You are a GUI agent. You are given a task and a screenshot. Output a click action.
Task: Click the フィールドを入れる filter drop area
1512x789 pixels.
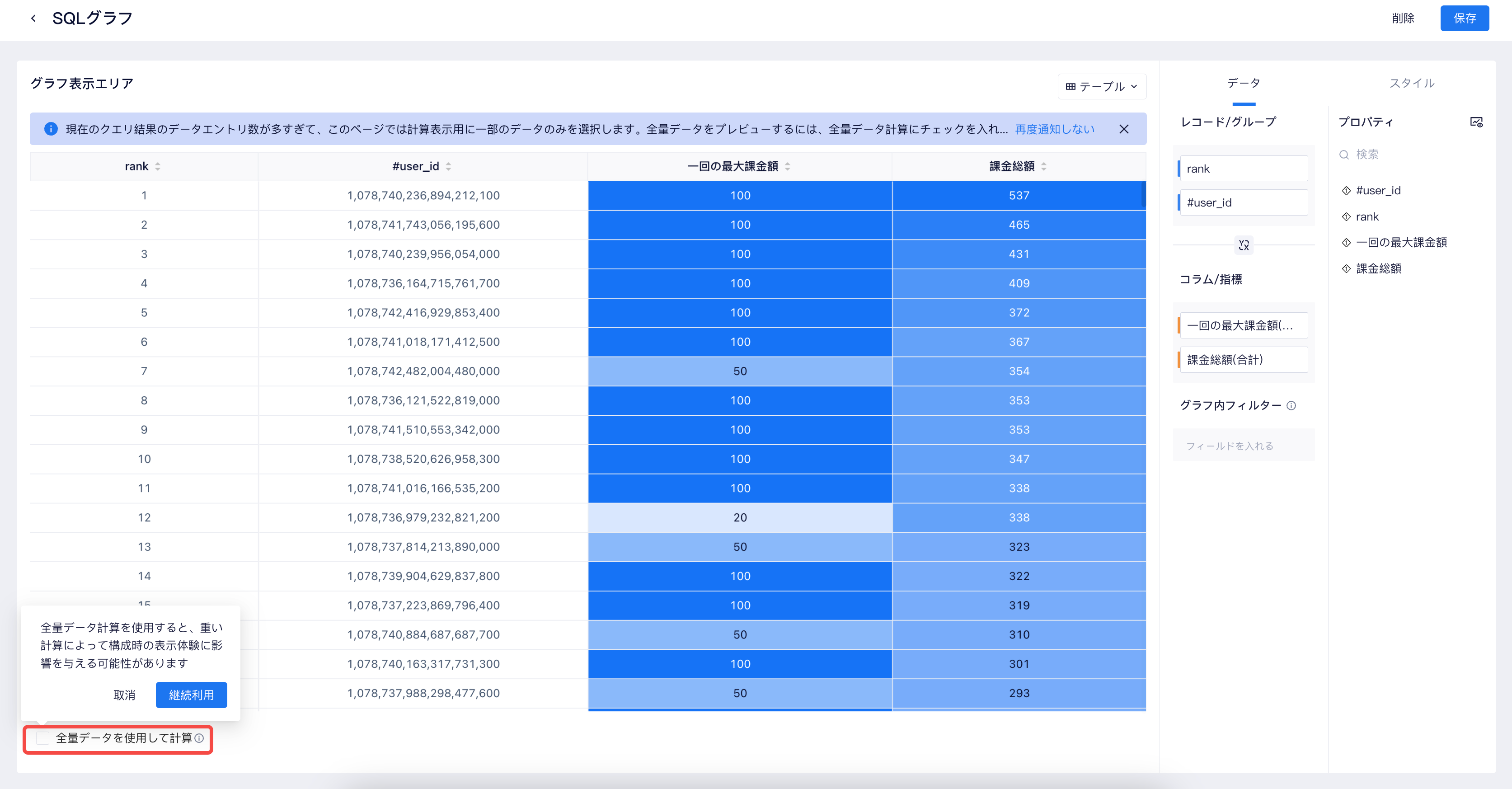tap(1243, 446)
